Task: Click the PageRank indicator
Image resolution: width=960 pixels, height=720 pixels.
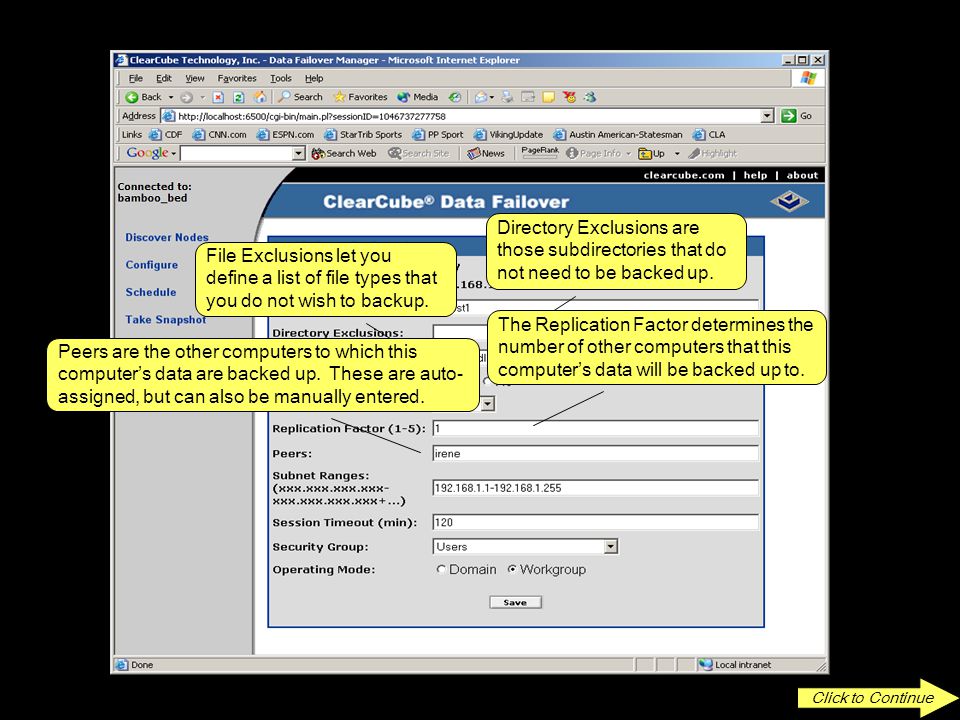Action: [539, 152]
